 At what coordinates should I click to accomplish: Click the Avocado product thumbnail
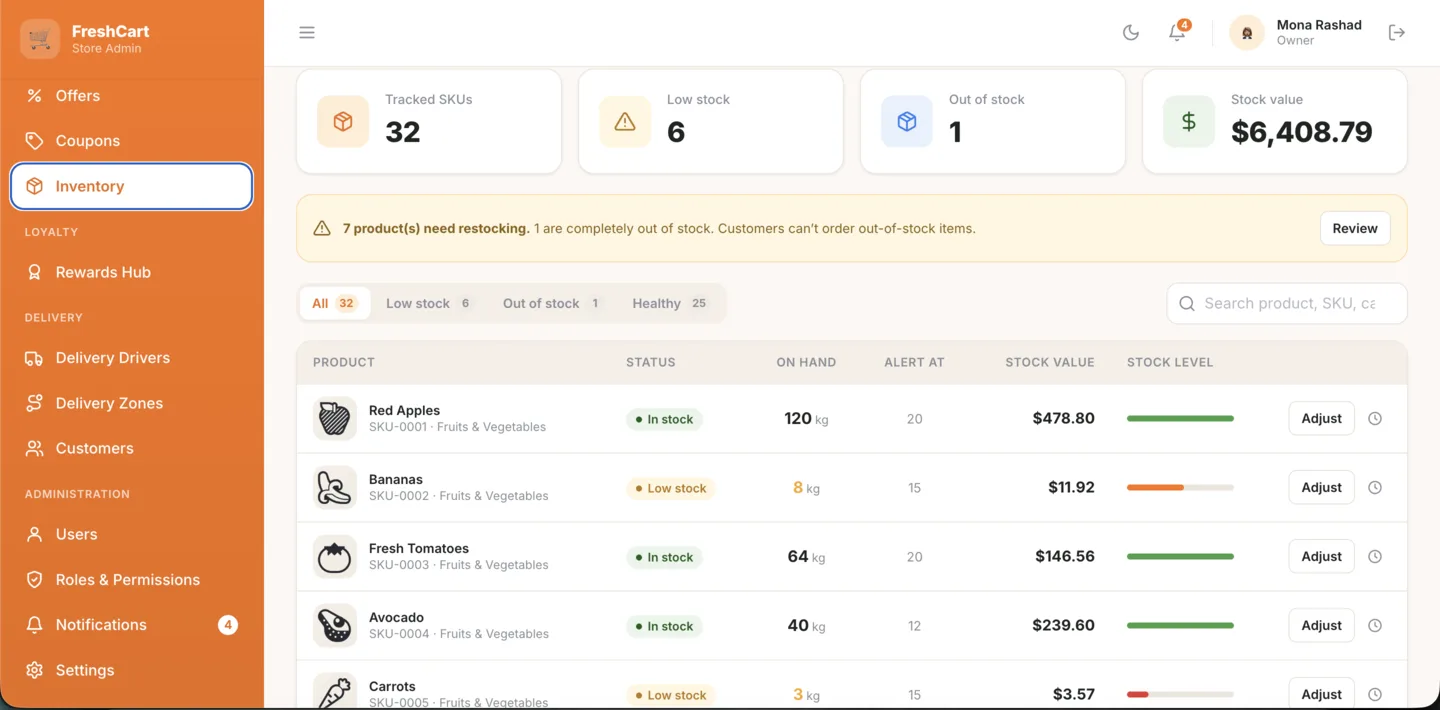(x=334, y=626)
